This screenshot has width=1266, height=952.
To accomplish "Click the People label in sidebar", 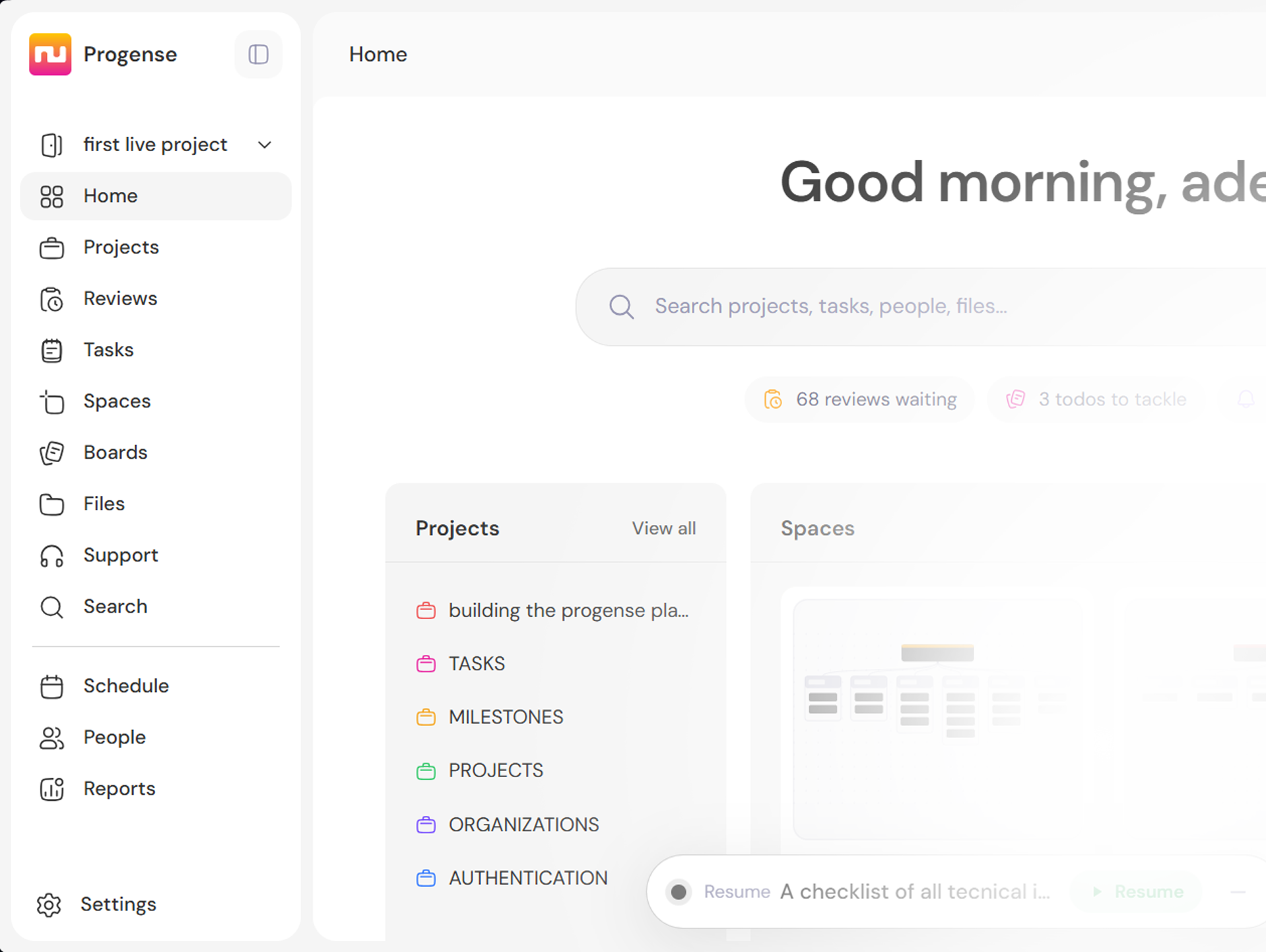I will coord(115,737).
